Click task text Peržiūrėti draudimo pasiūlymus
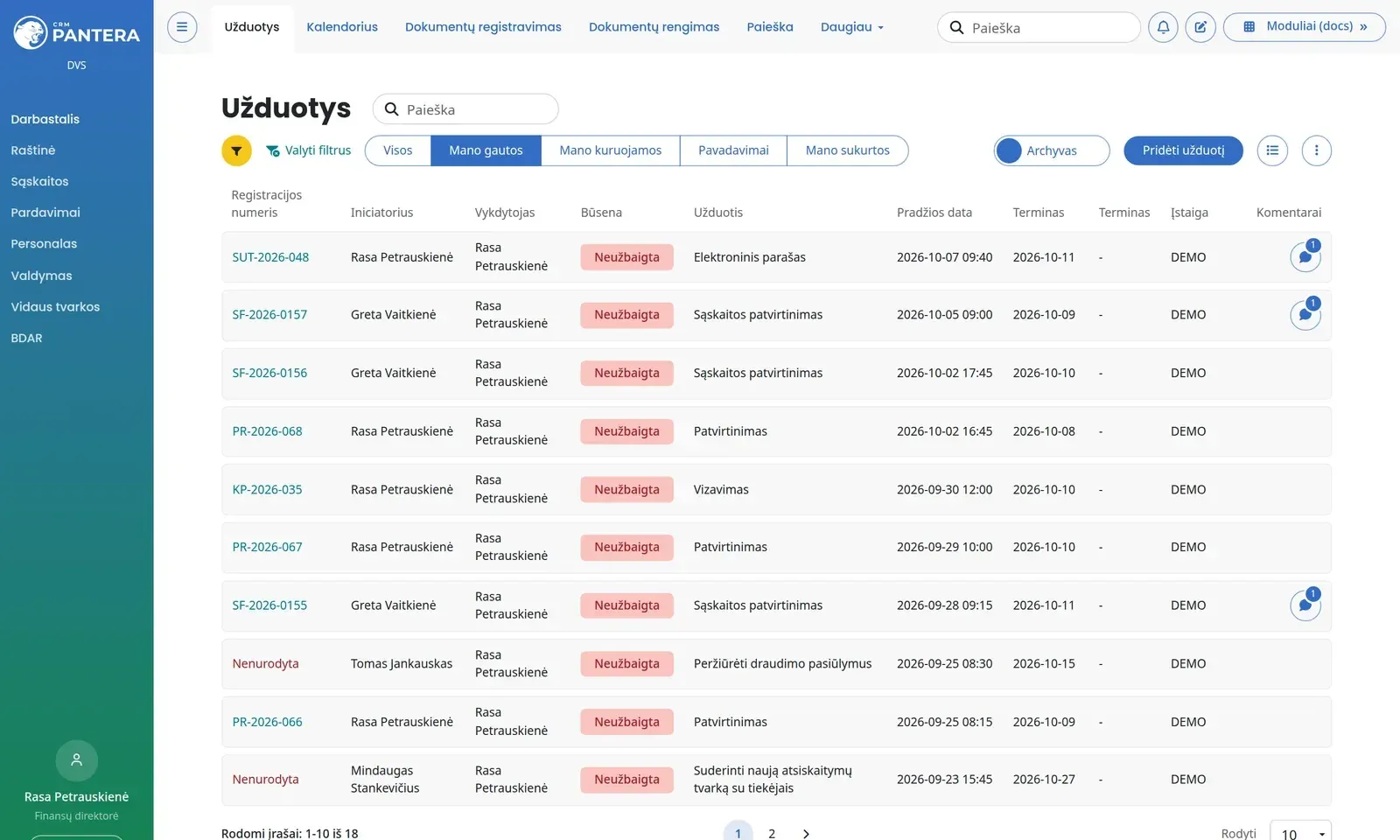The image size is (1400, 840). (782, 663)
